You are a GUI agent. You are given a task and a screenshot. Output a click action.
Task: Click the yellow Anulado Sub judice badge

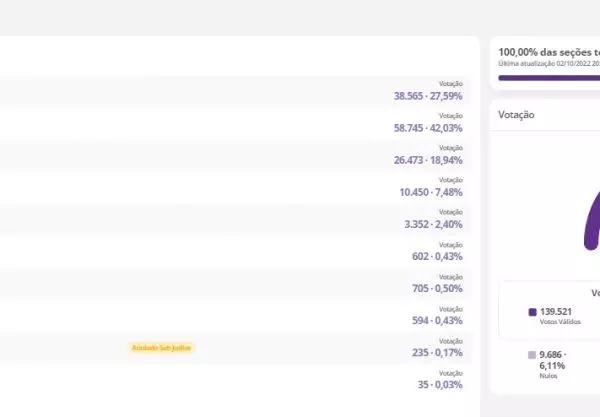(x=162, y=348)
